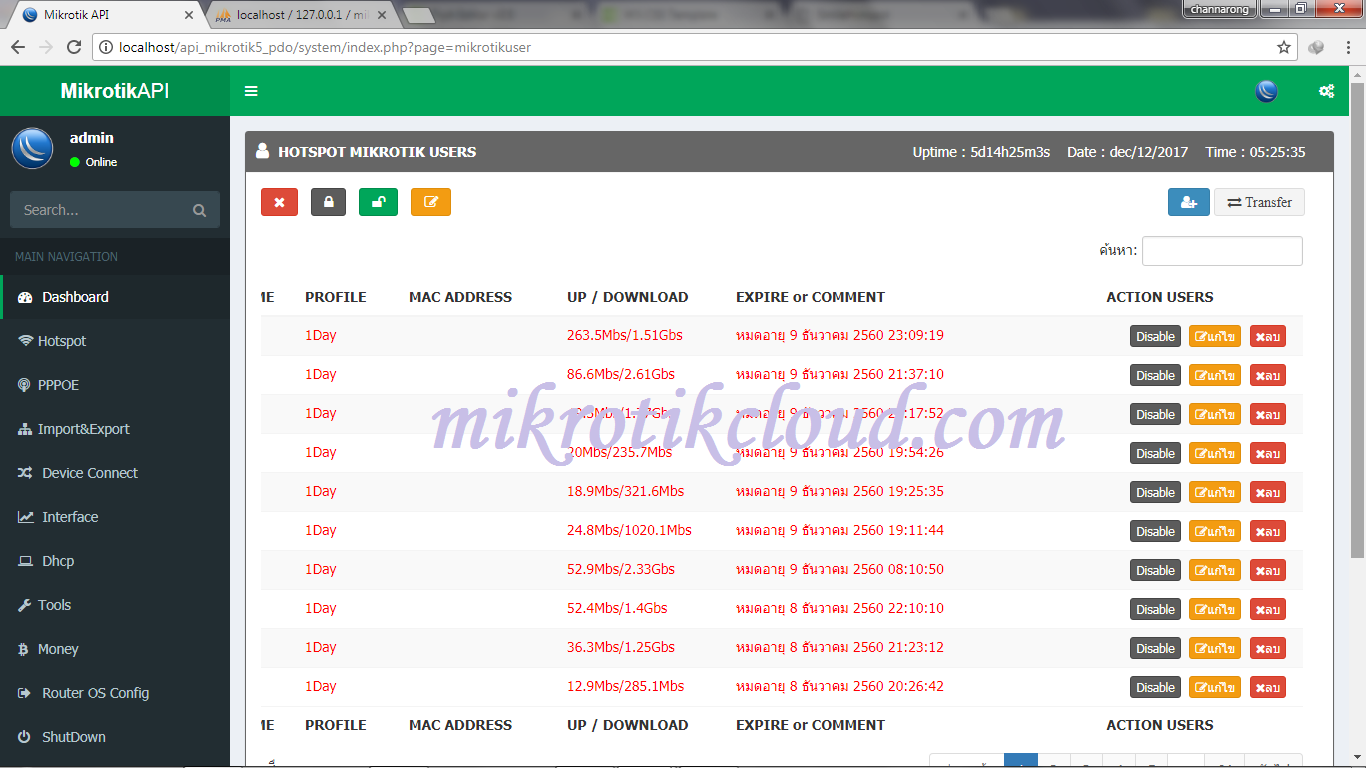Delete user expiring 23:09:19
This screenshot has width=1366, height=768.
(x=1268, y=336)
